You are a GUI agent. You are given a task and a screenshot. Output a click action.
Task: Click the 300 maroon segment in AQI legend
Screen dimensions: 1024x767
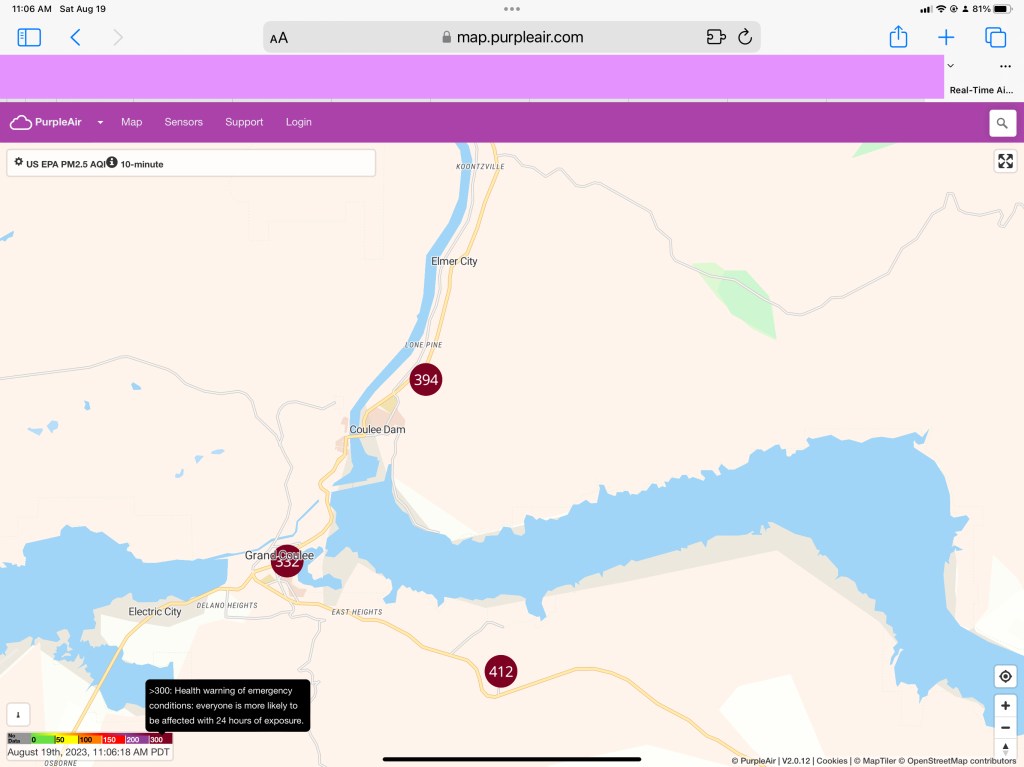(x=159, y=739)
